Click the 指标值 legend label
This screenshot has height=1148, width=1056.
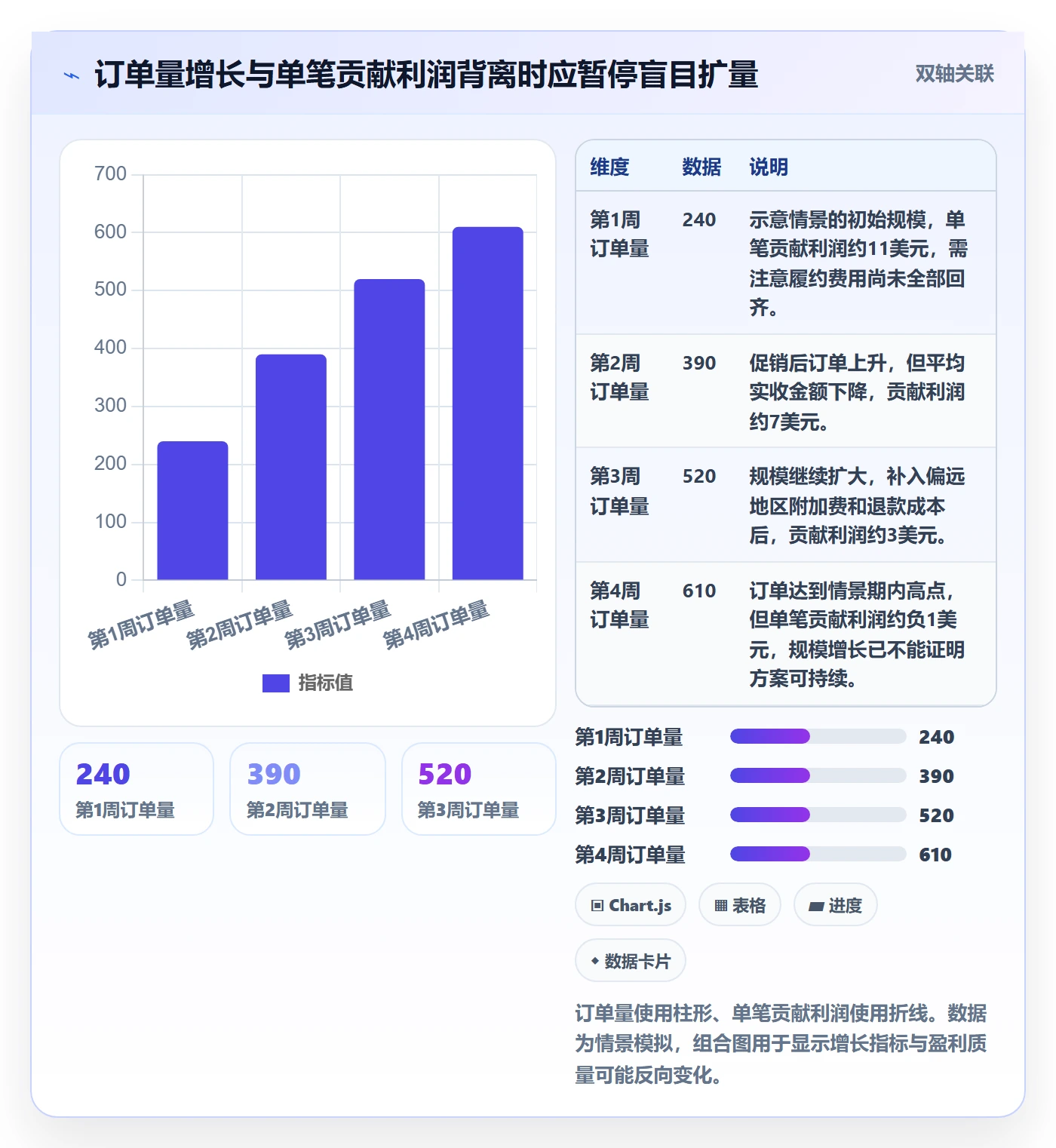point(326,683)
